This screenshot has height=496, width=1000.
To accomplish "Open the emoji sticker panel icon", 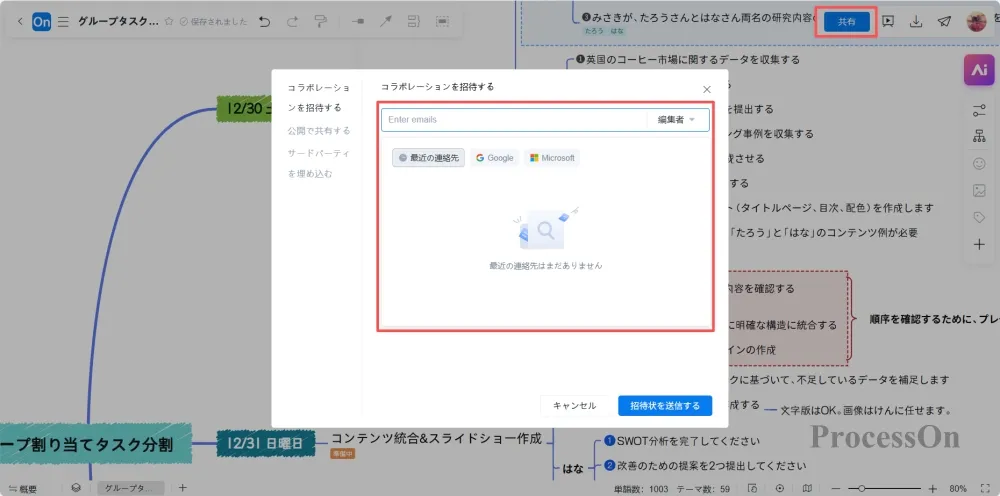I will 978,163.
